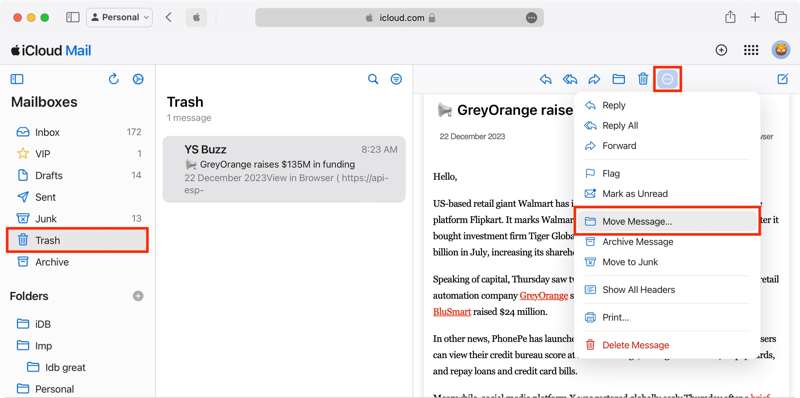This screenshot has width=800, height=398.
Task: Open the Junk mailbox
Action: click(78, 219)
